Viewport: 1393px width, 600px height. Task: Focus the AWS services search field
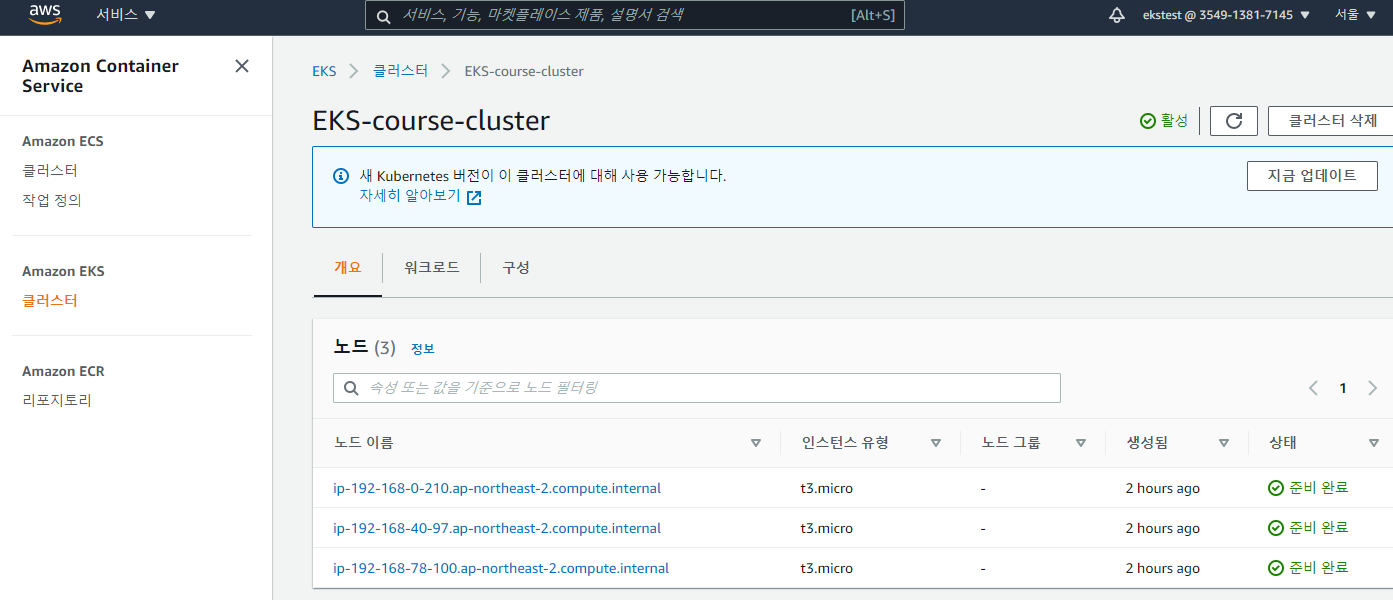click(x=635, y=15)
